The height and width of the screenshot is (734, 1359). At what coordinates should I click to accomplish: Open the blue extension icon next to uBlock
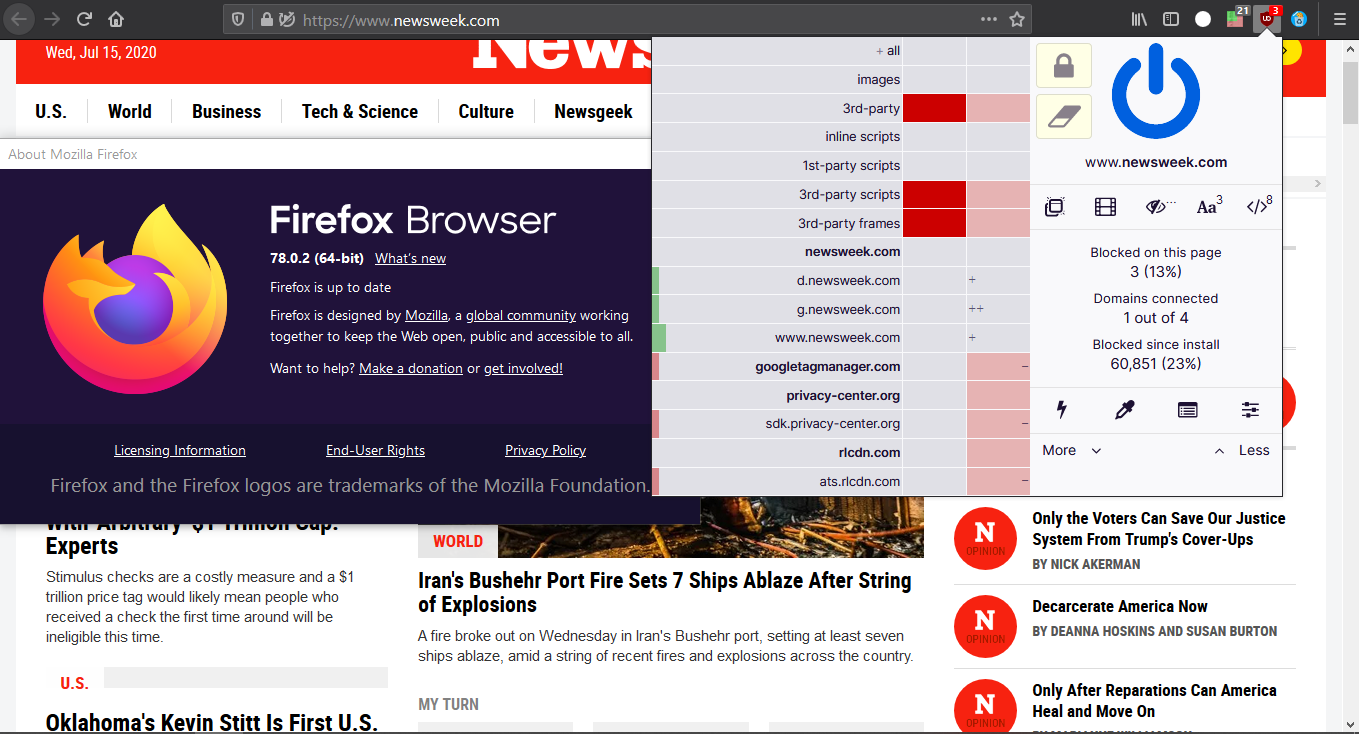click(x=1299, y=19)
